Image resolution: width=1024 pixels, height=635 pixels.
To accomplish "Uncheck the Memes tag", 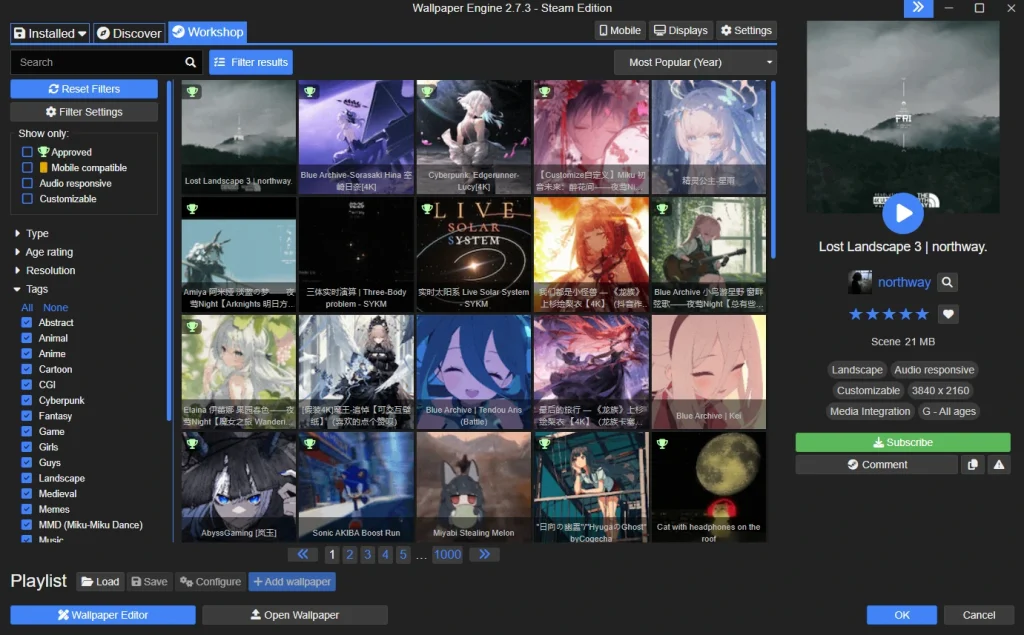I will 26,509.
